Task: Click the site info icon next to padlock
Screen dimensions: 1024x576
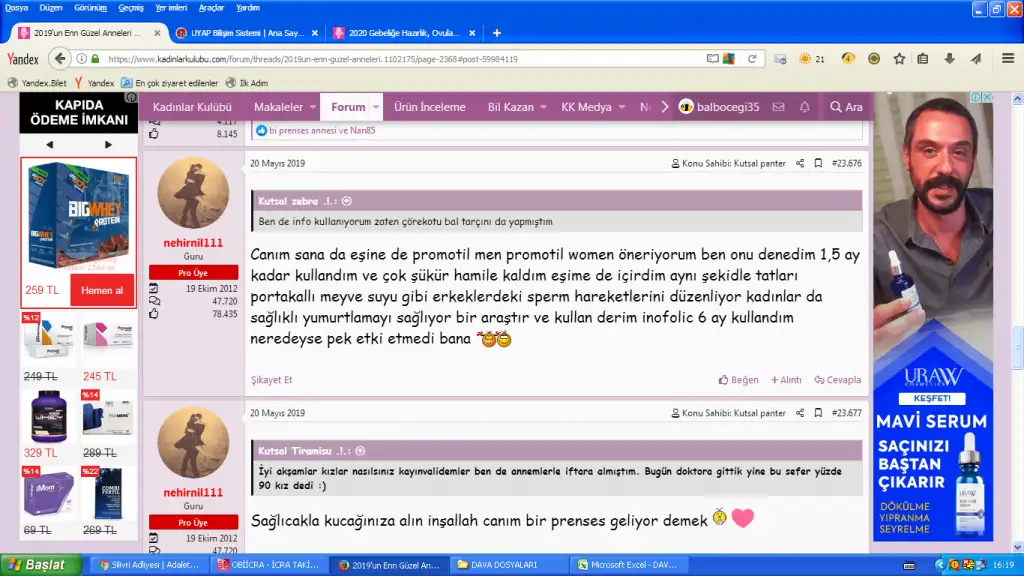Action: [82, 59]
